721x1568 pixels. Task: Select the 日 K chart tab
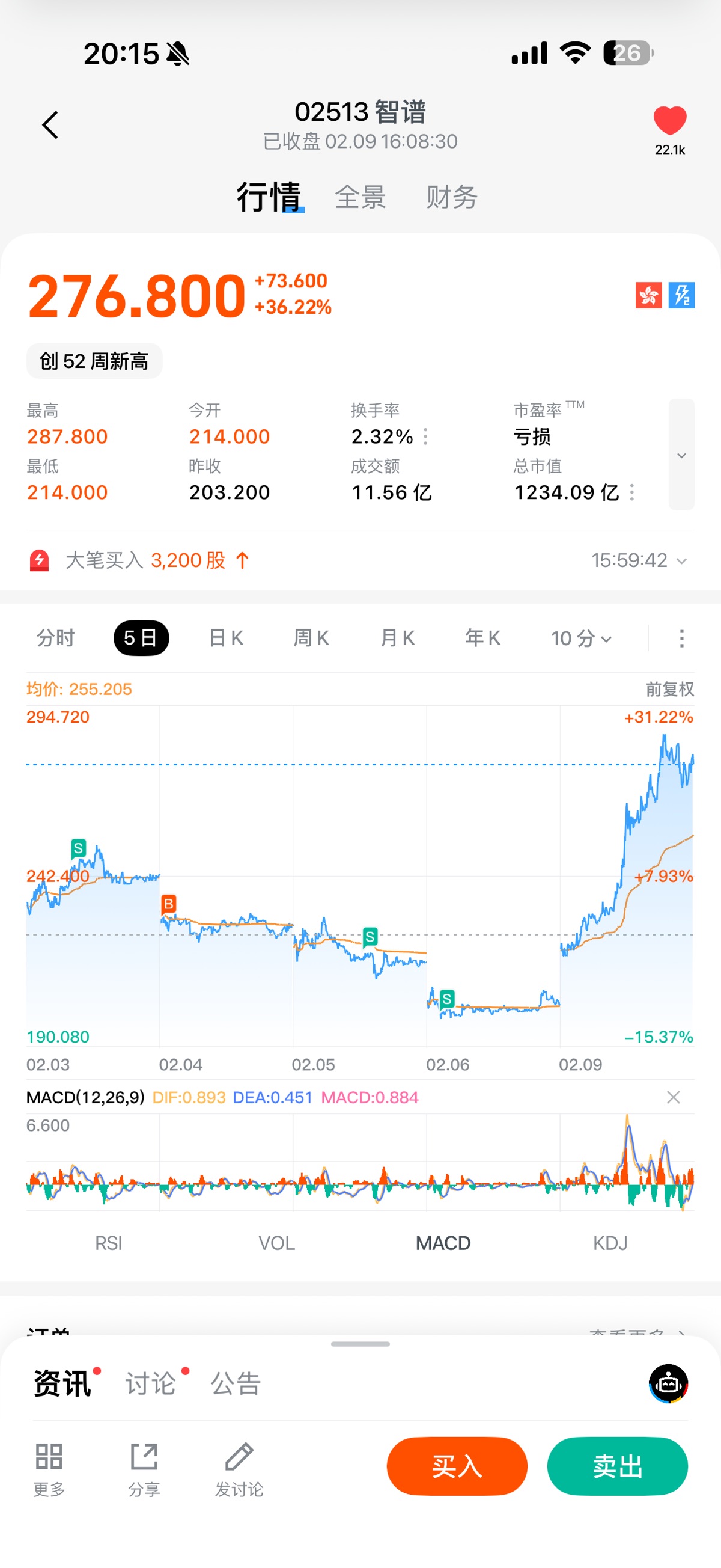coord(226,639)
